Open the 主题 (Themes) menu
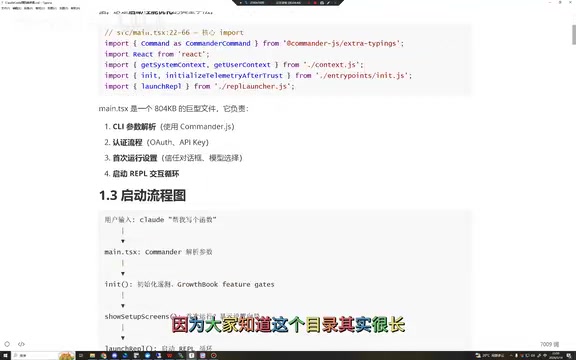Image resolution: width=576 pixels, height=360 pixels. 64,8
